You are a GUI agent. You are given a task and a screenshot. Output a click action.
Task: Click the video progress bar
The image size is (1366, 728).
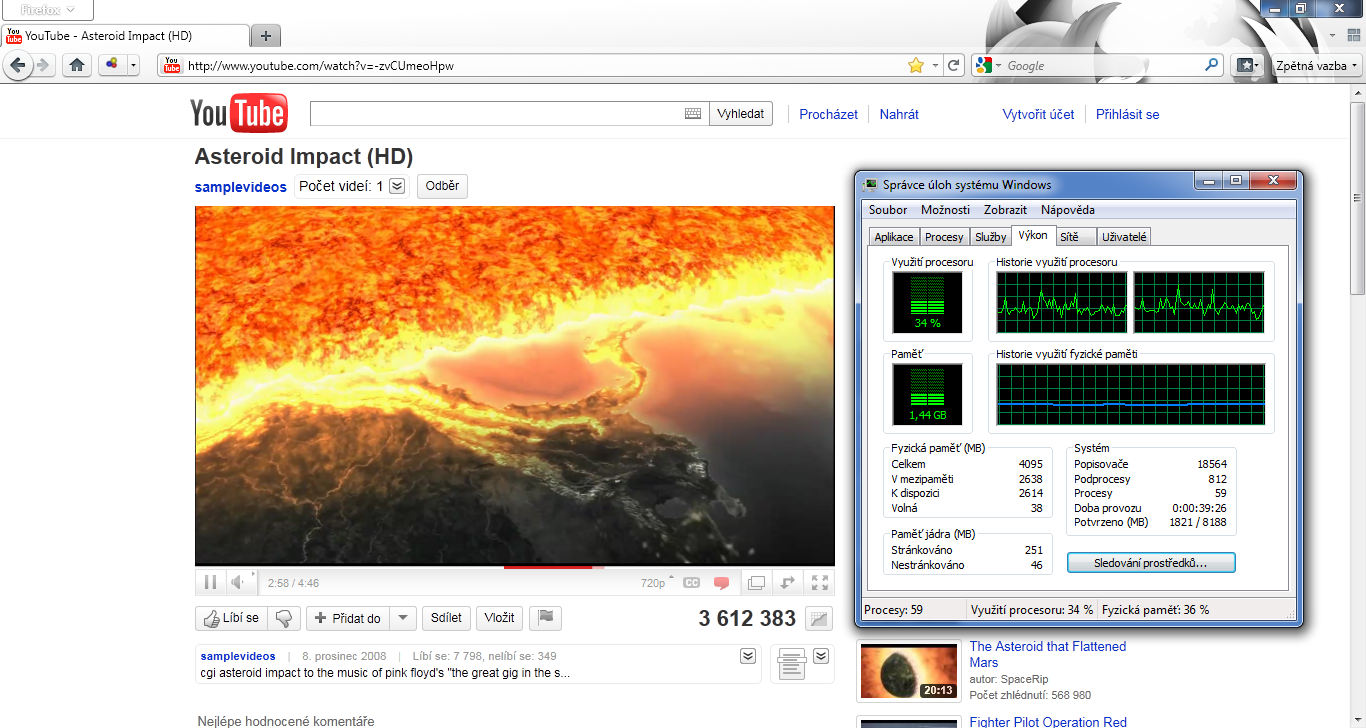515,567
